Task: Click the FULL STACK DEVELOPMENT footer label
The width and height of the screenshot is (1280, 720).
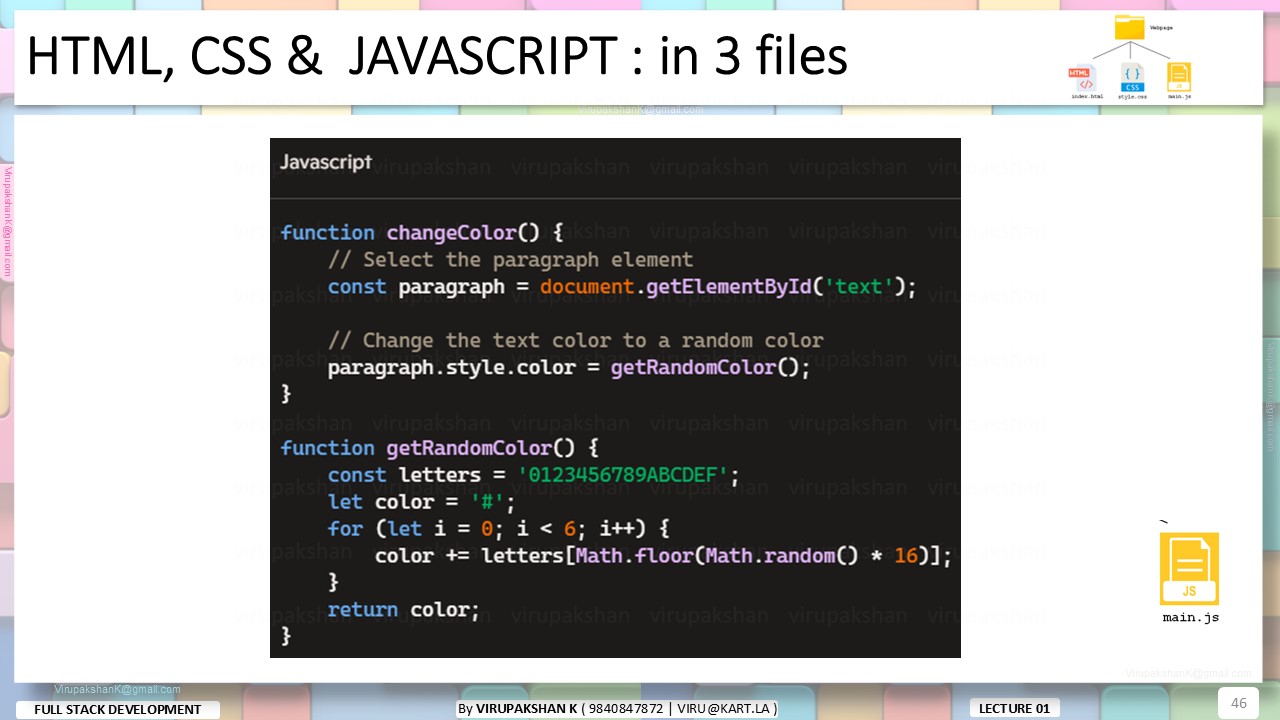Action: [118, 710]
